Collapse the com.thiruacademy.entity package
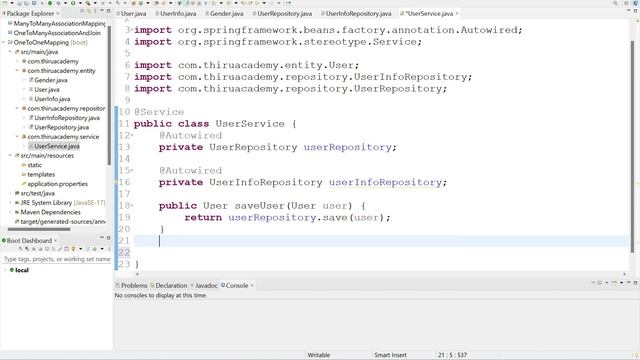 tap(18, 71)
